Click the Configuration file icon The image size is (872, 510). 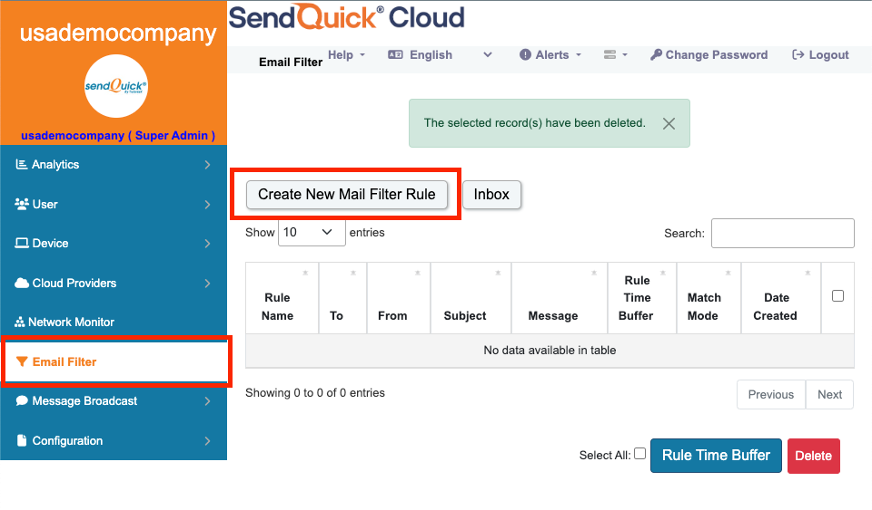22,440
